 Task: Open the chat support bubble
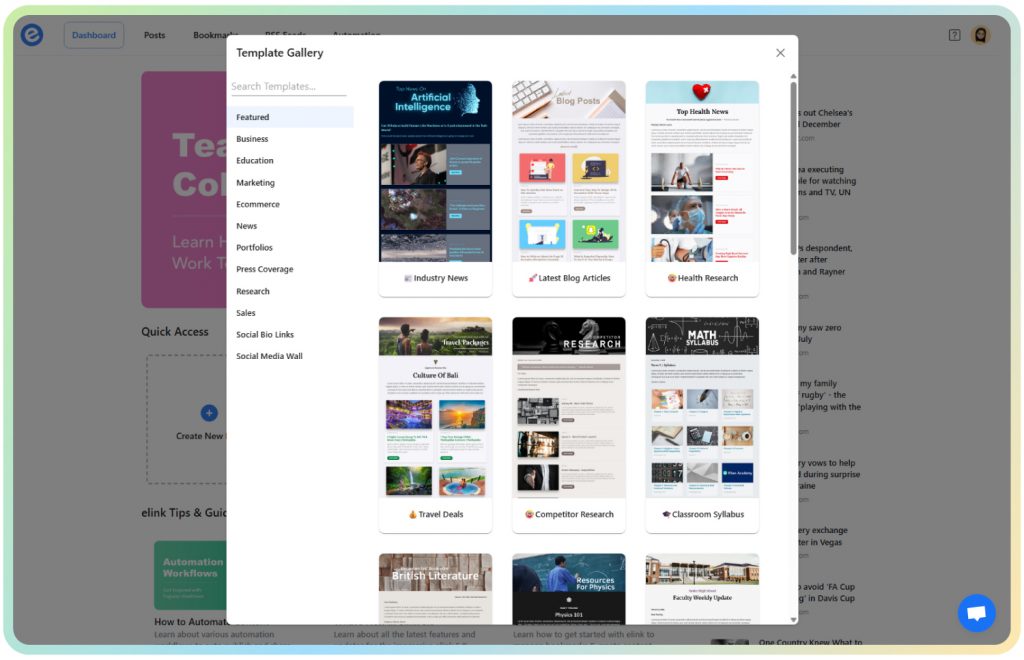(976, 612)
